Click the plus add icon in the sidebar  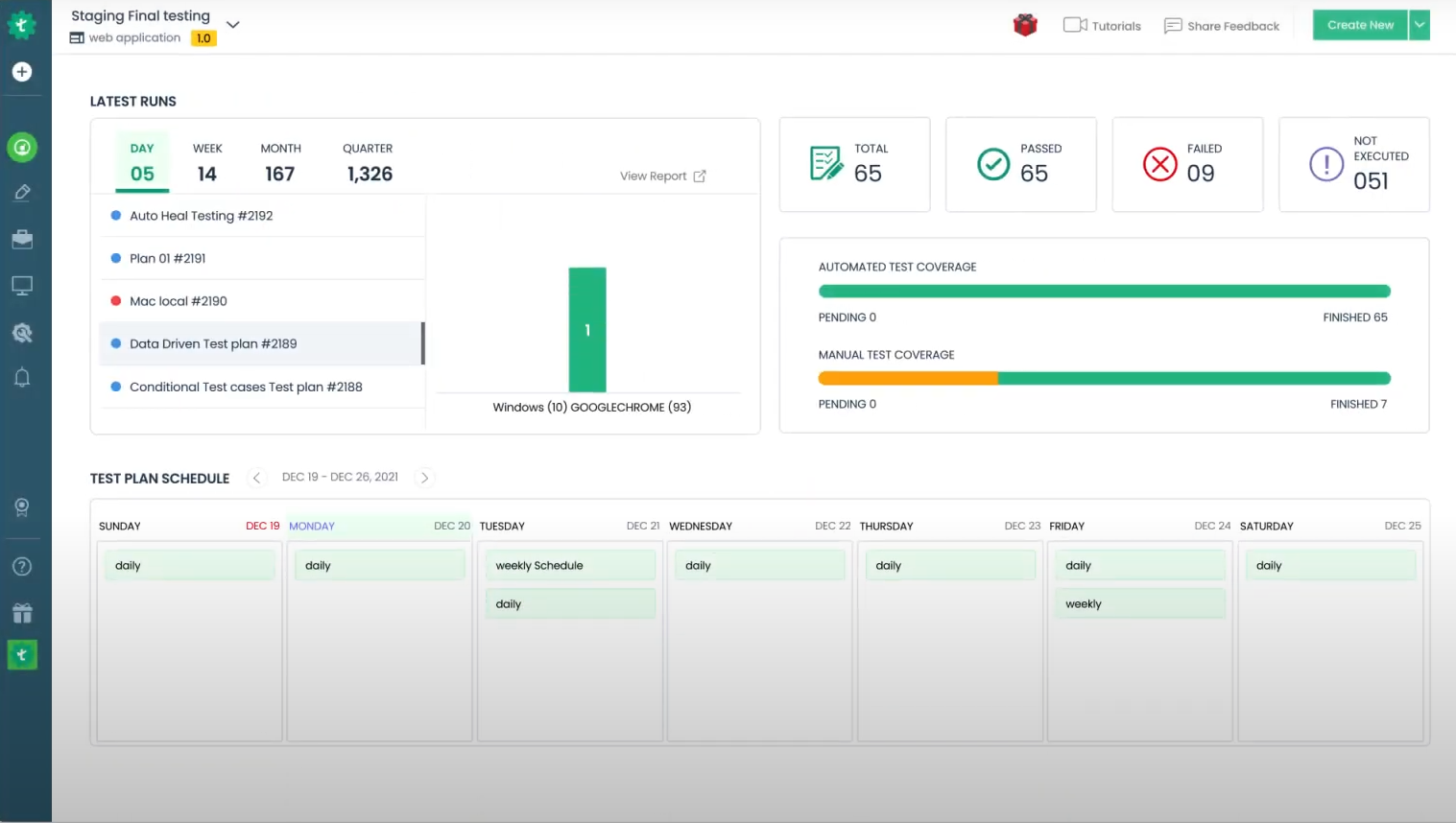pos(22,72)
